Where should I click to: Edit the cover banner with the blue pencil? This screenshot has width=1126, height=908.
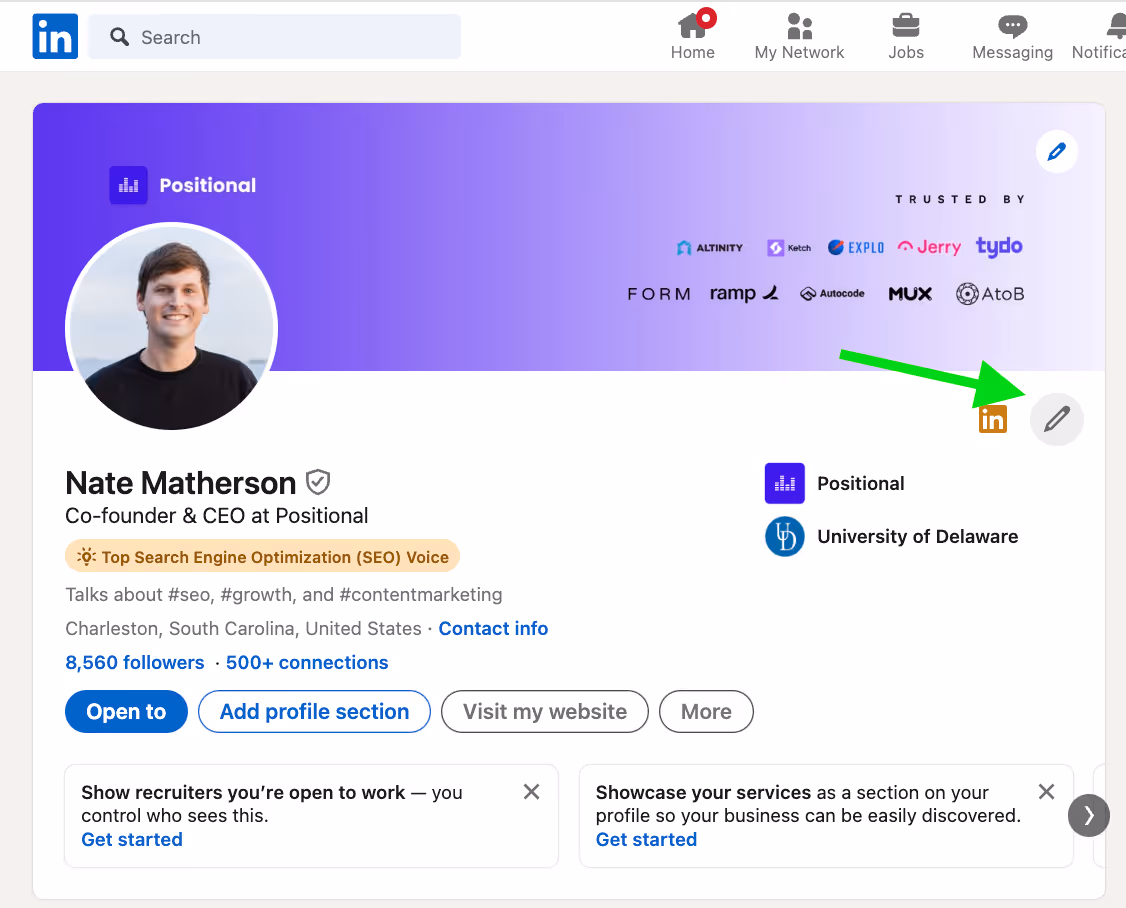(x=1056, y=152)
